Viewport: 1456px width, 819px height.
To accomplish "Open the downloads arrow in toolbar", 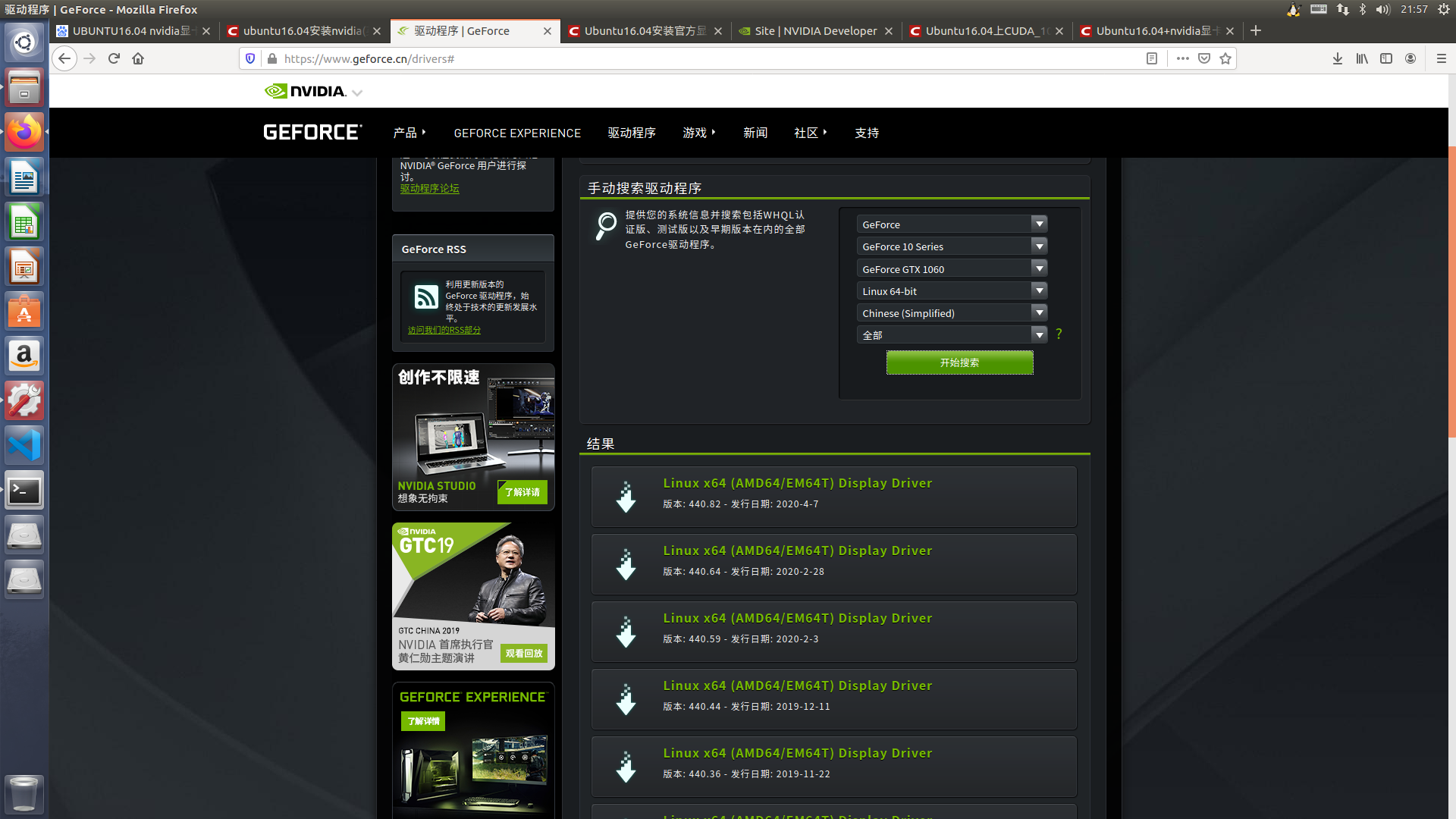I will pos(1338,58).
